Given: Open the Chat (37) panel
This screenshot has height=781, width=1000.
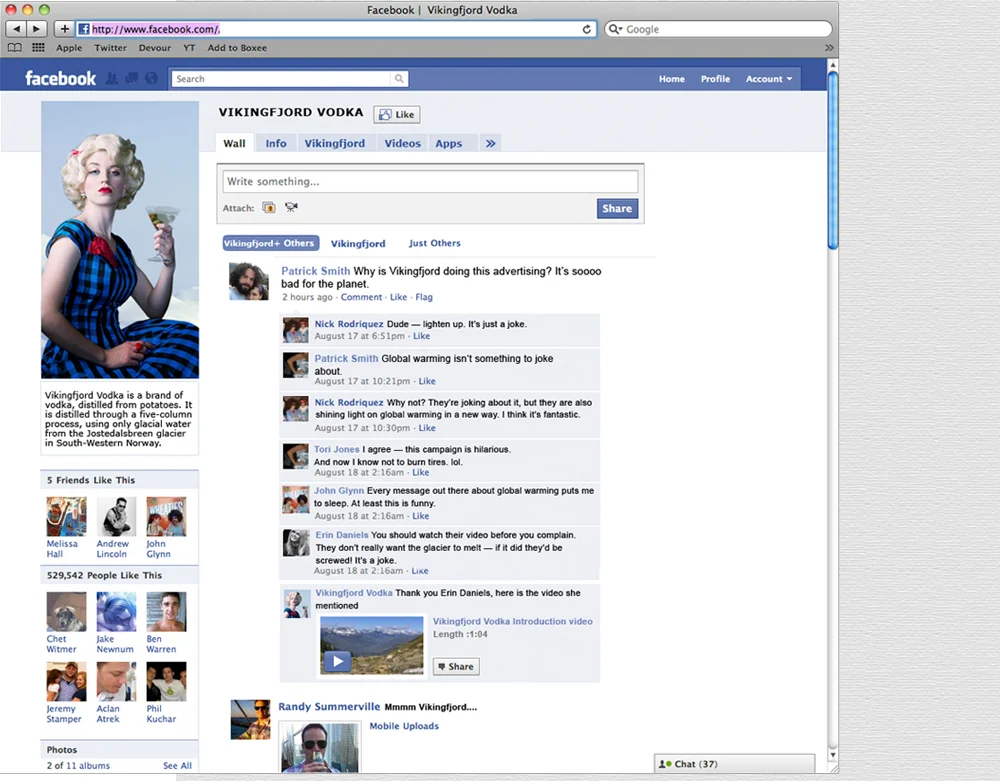Looking at the screenshot, I should tap(734, 764).
